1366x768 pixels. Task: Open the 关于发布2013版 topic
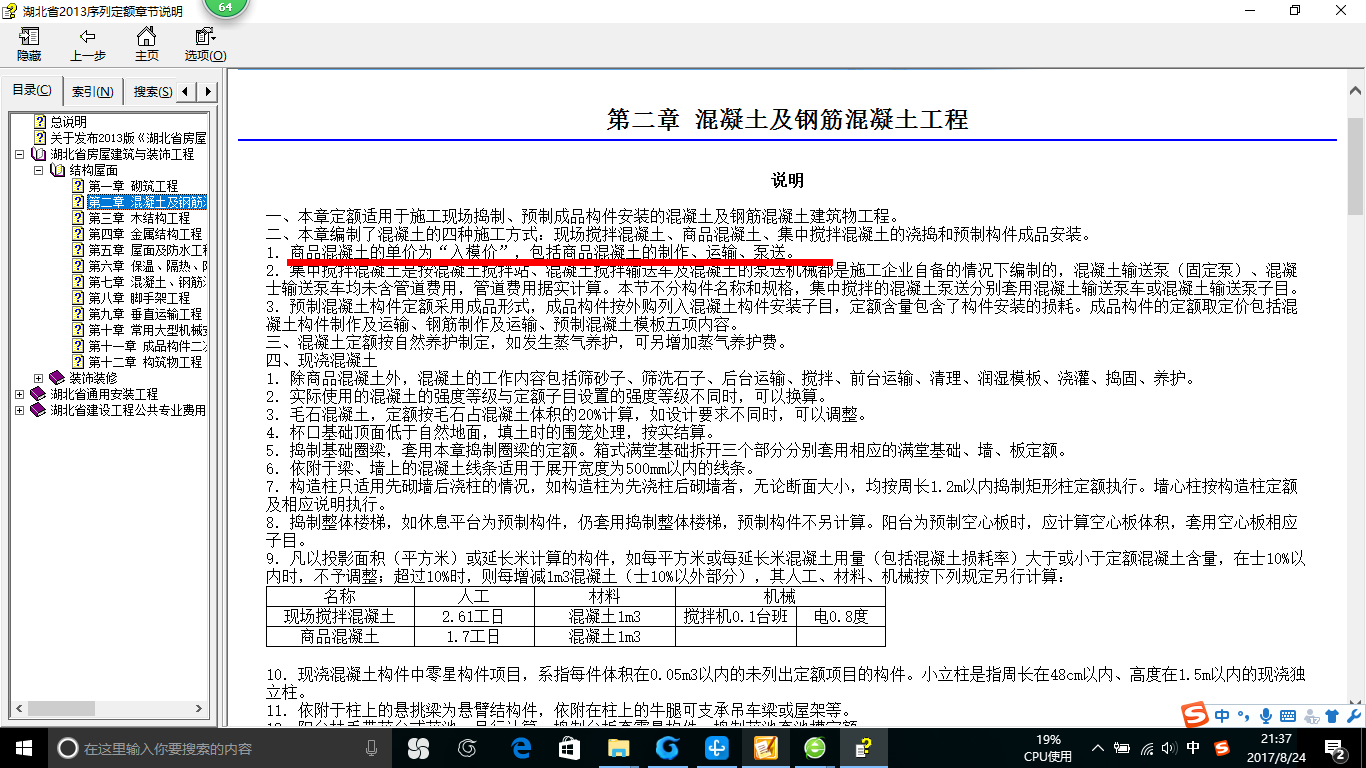tap(128, 138)
